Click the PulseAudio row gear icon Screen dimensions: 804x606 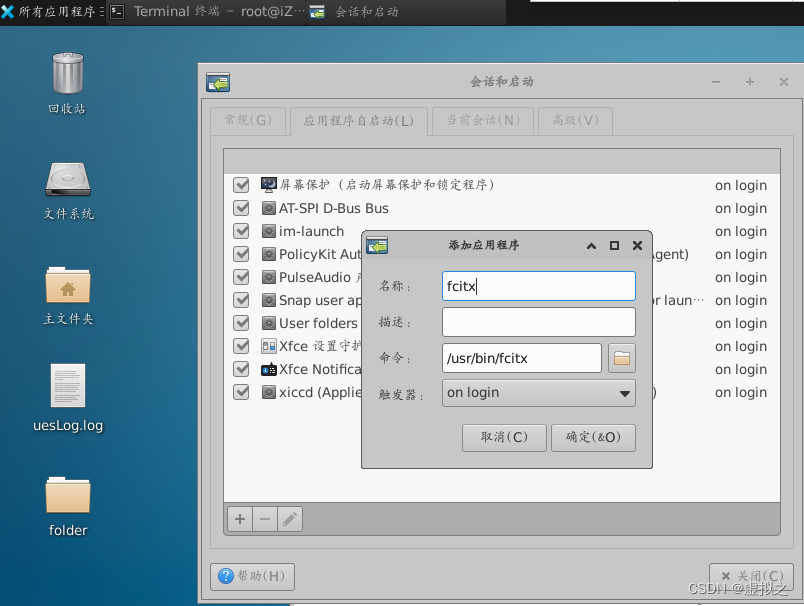[269, 277]
